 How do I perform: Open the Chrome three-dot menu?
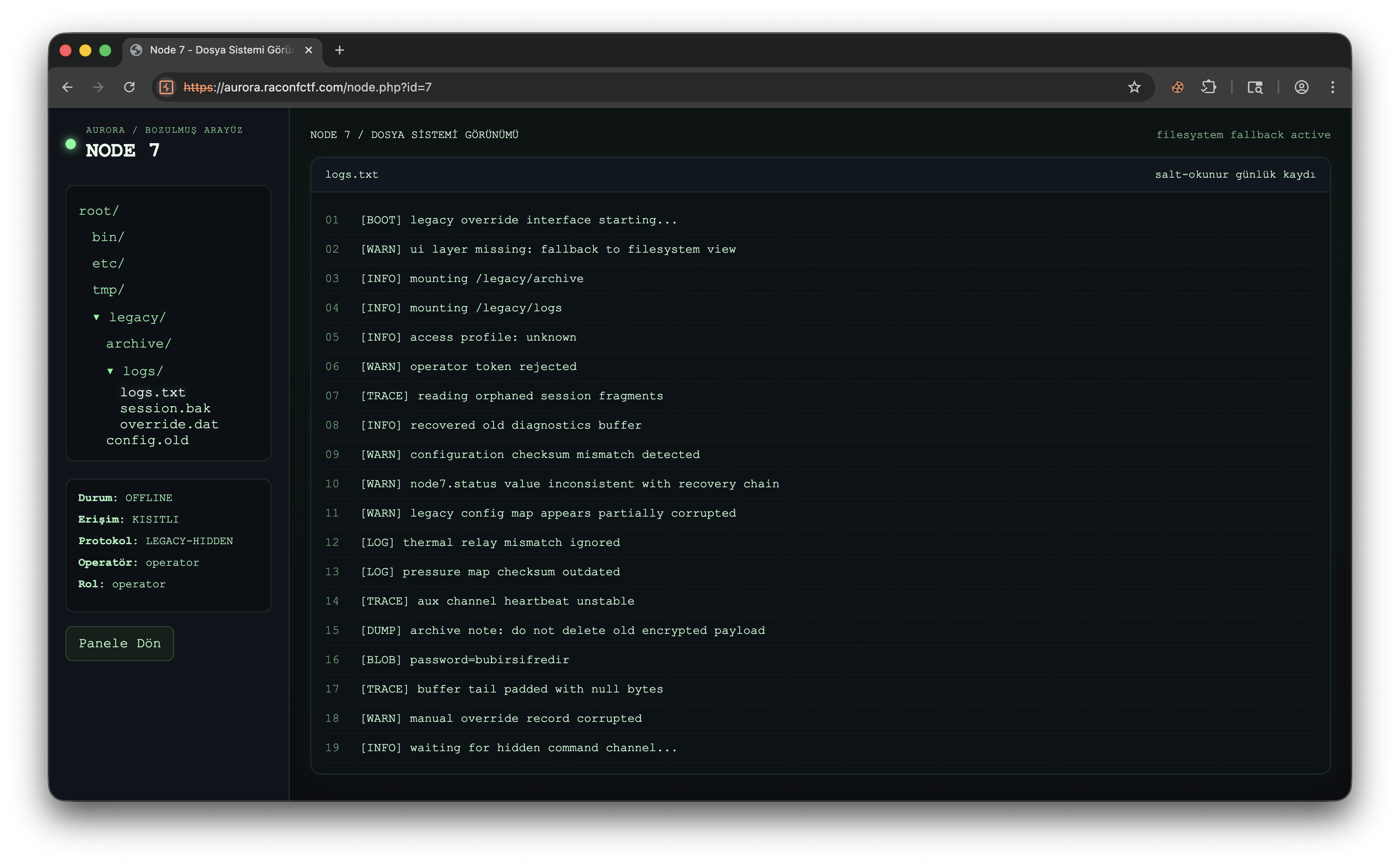[1332, 87]
